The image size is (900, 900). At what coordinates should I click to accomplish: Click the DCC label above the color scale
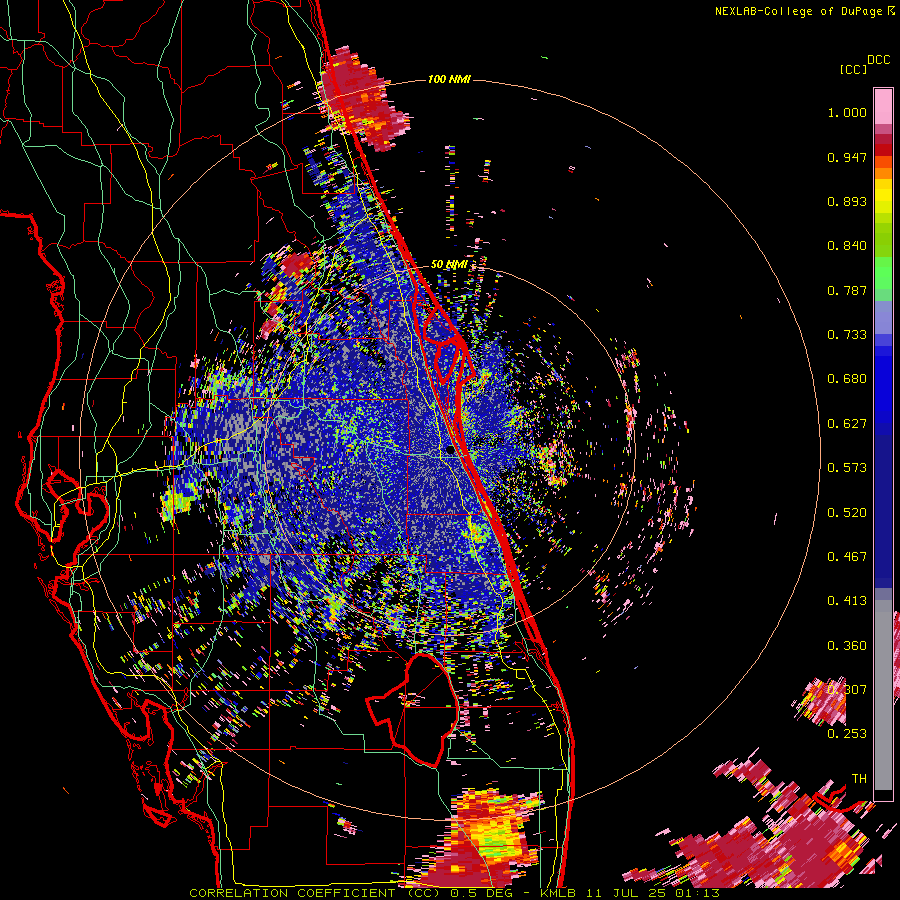[878, 60]
